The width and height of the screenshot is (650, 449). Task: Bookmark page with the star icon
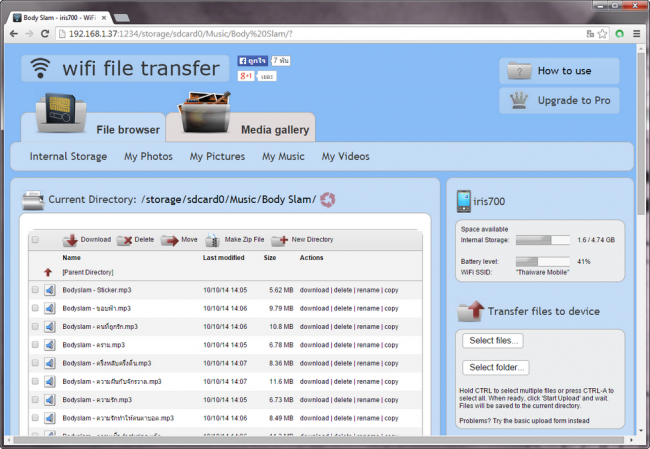tap(602, 34)
